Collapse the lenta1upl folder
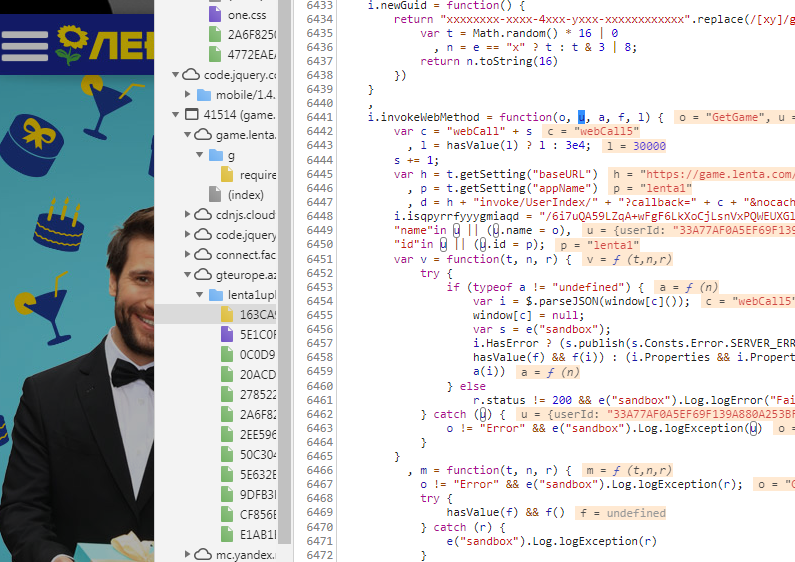 click(x=200, y=295)
